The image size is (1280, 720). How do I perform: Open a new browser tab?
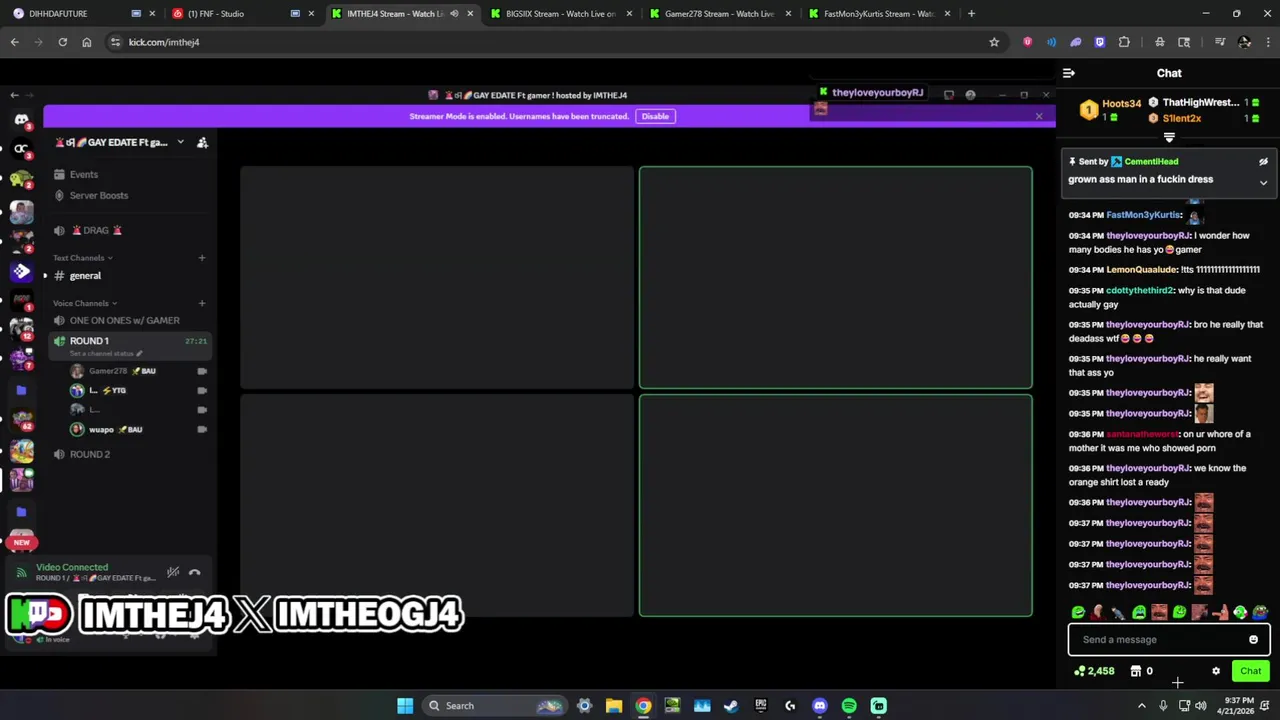click(x=971, y=14)
